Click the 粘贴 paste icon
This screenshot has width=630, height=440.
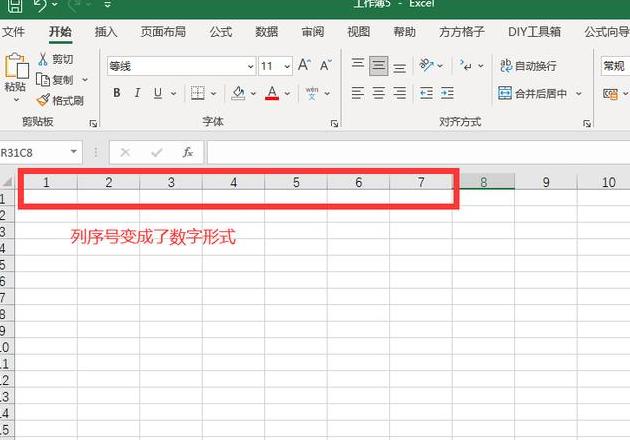point(16,65)
